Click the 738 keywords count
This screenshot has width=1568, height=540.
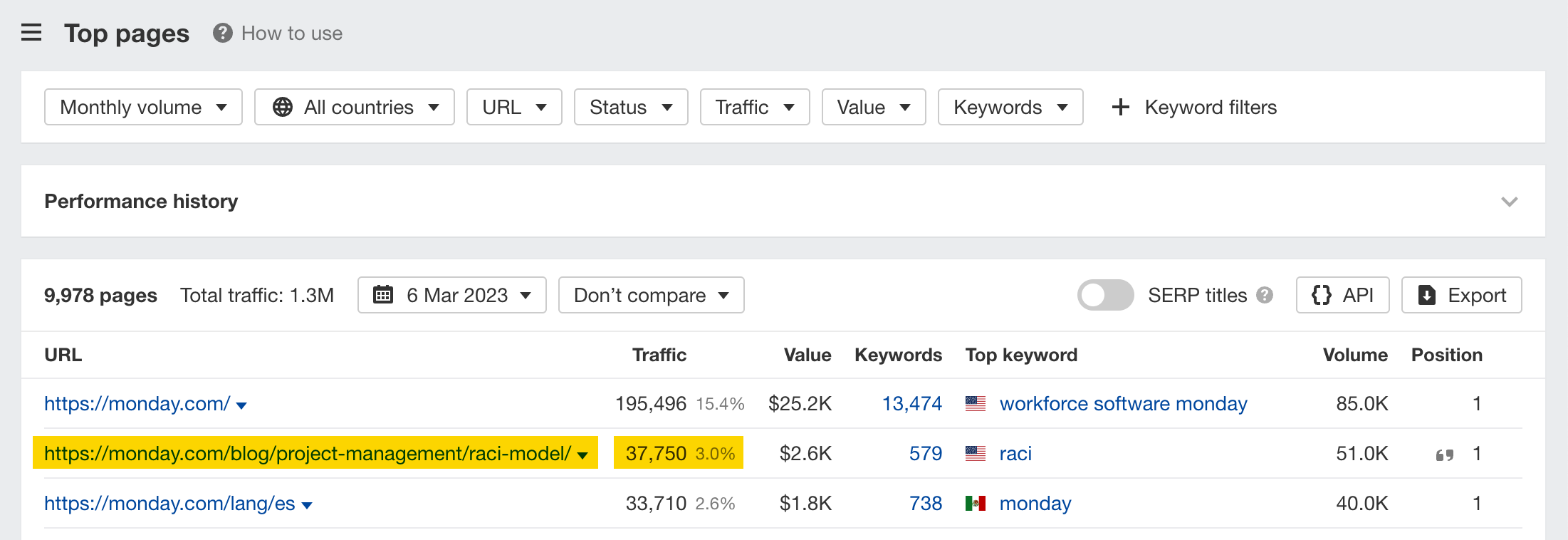pyautogui.click(x=926, y=504)
